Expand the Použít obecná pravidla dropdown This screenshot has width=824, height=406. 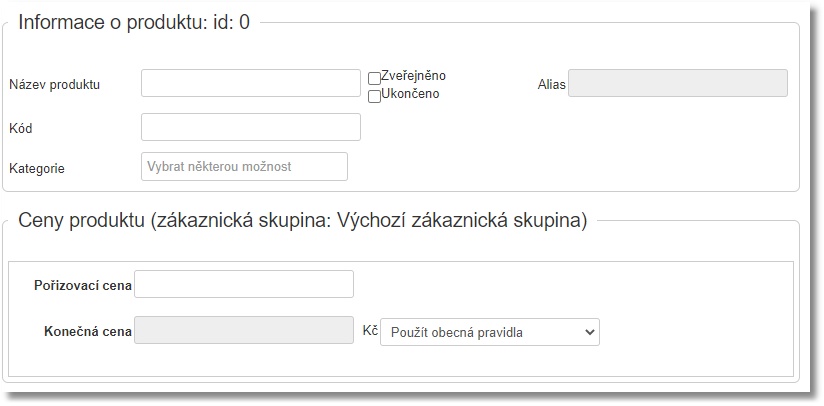pyautogui.click(x=489, y=332)
